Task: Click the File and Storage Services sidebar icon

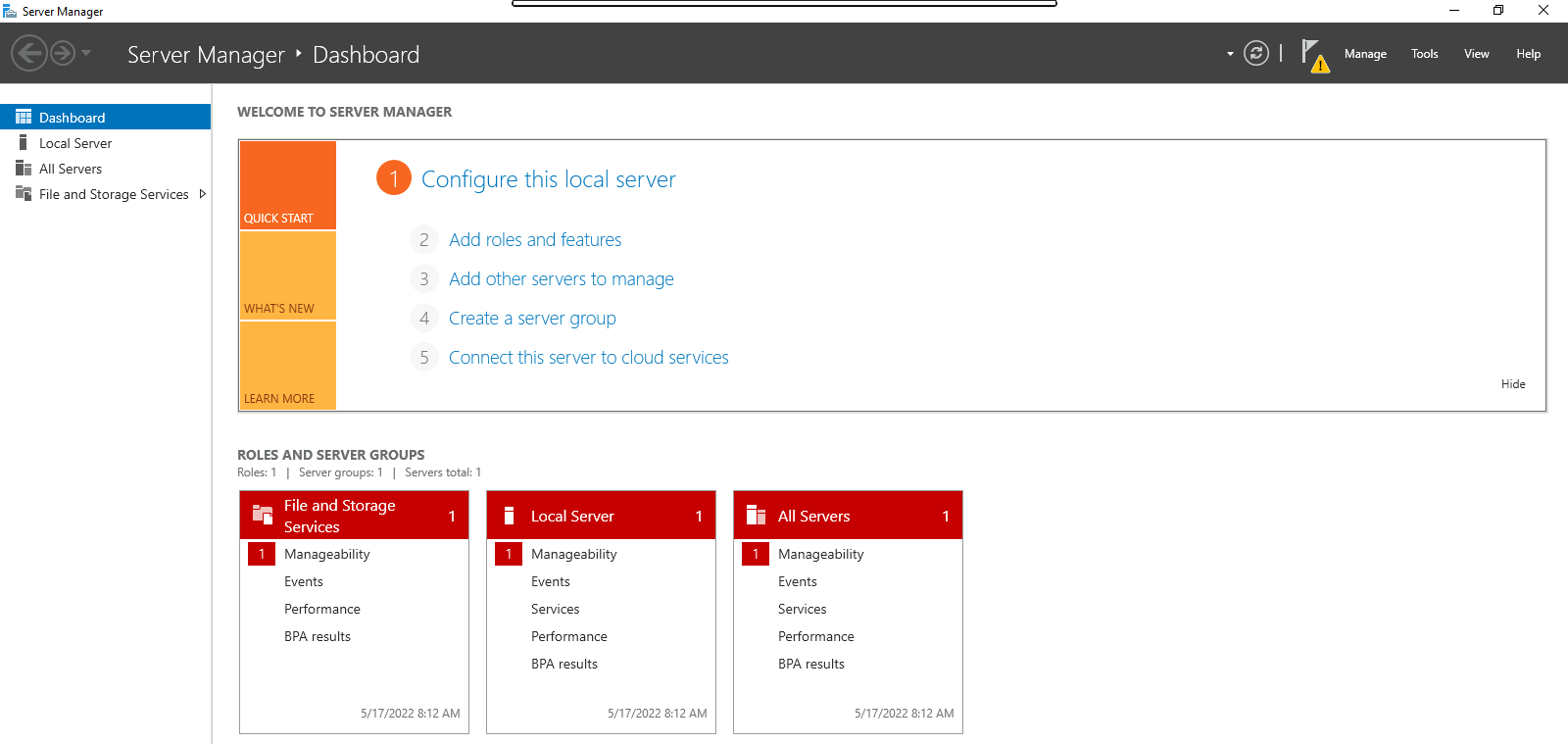Action: [24, 193]
